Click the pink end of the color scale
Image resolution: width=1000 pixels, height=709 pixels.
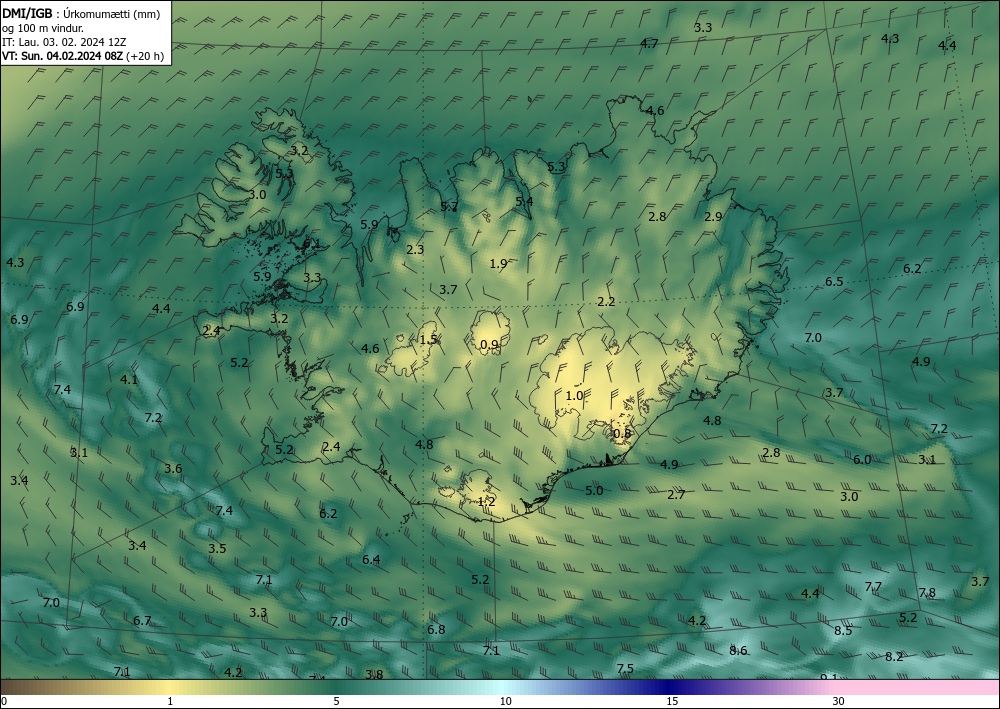coord(918,687)
